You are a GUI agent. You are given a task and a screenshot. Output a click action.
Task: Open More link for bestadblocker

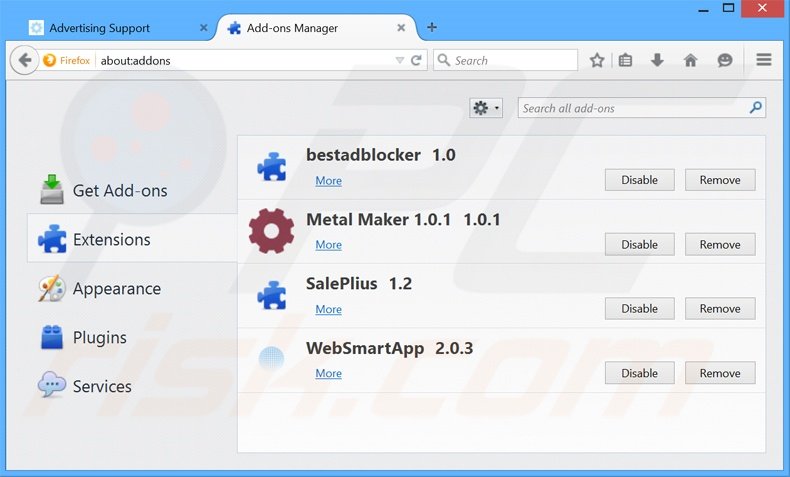point(328,181)
